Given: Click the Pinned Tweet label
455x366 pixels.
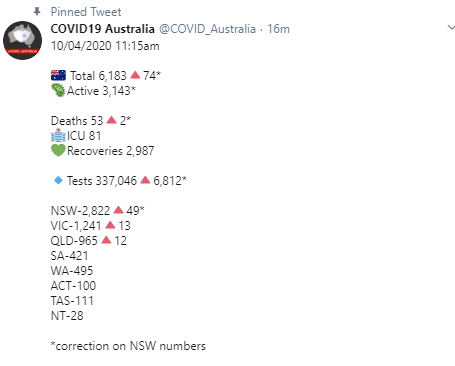Looking at the screenshot, I should (86, 12).
